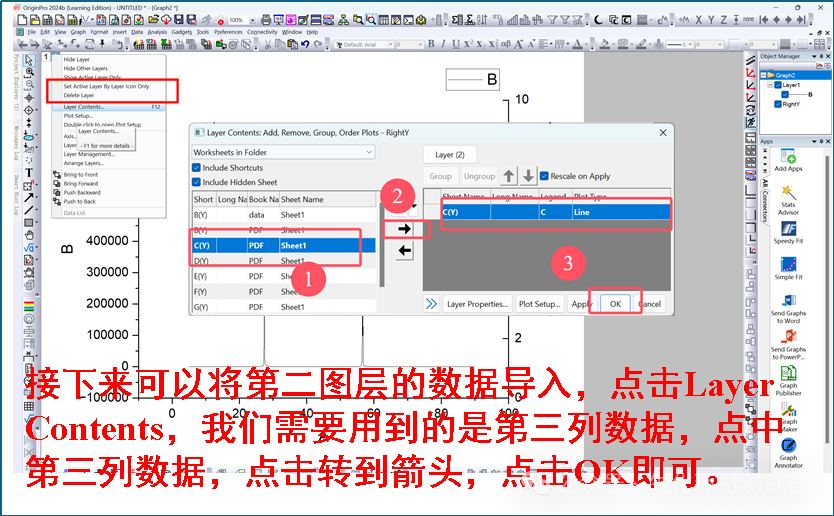Toggle plot B checkbox in Object Manager

click(x=785, y=94)
